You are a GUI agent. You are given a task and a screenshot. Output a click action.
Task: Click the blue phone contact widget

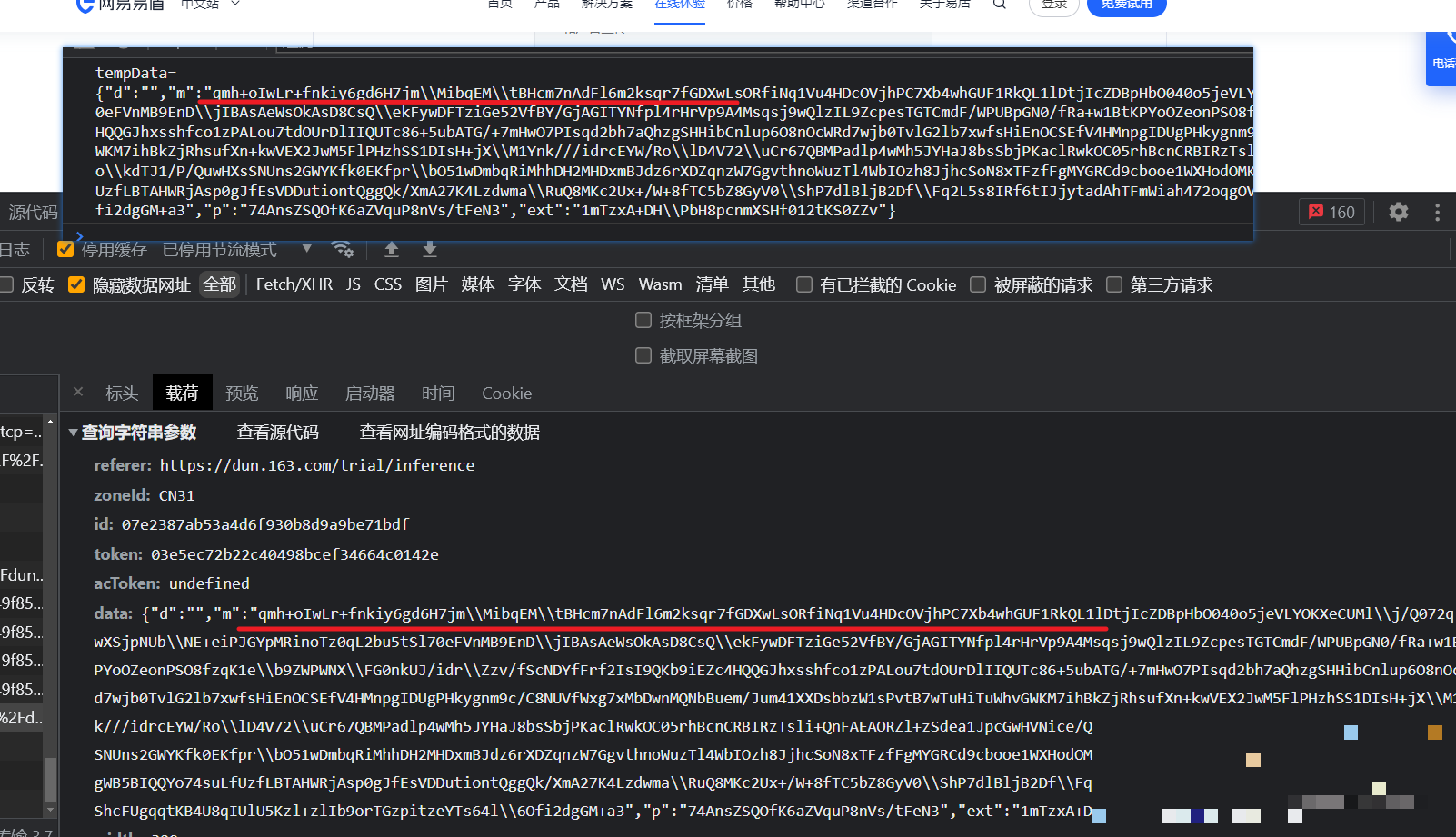click(x=1442, y=59)
